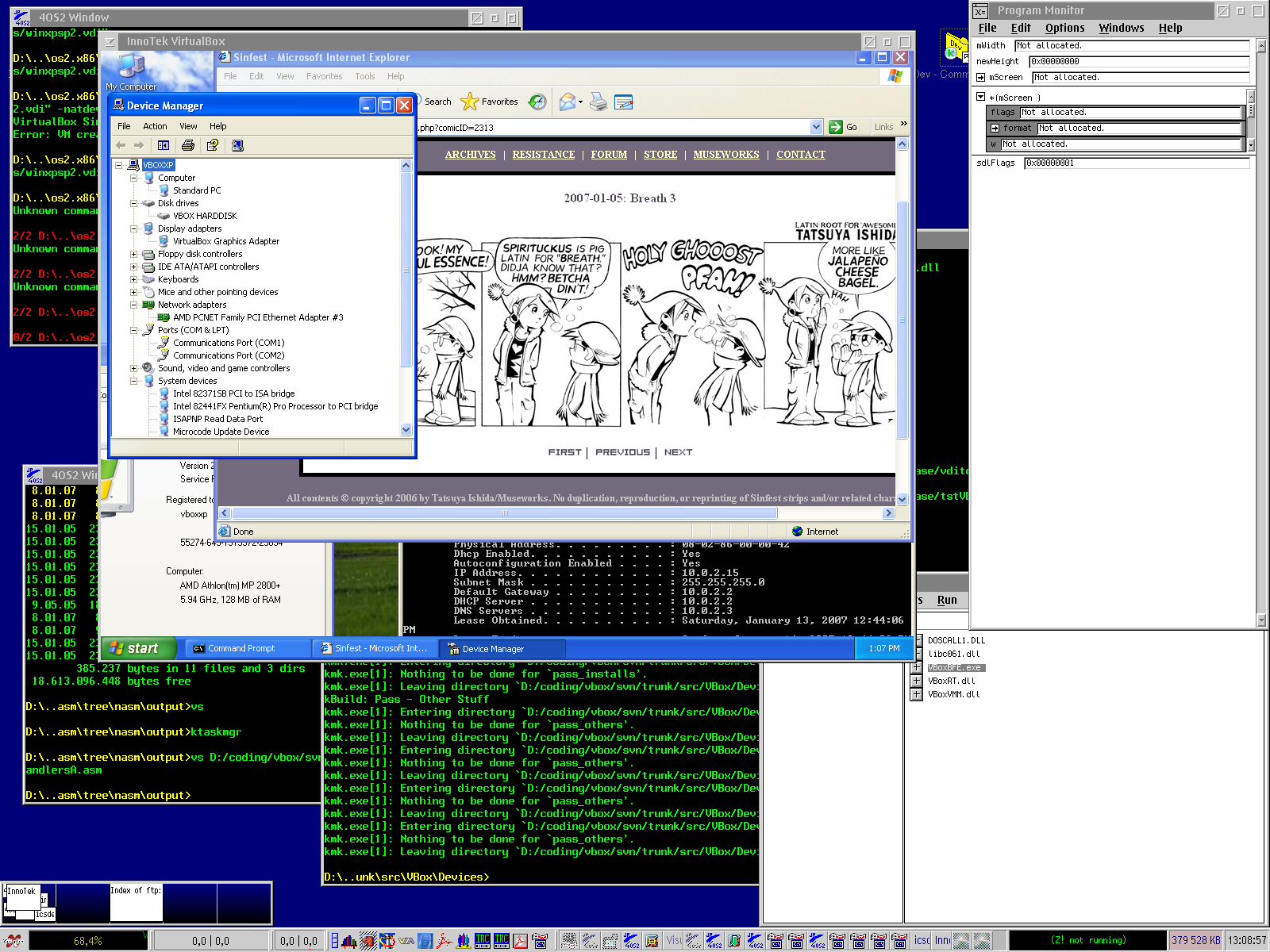Open Properties help icon in Device Manager toolbar
Viewport: 1270px width, 952px height.
[212, 145]
